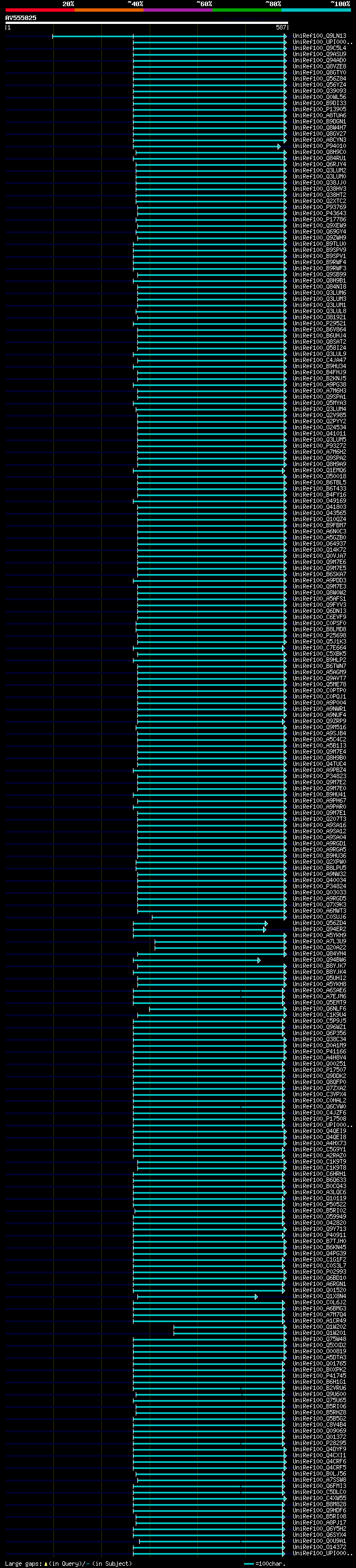This screenshot has height=1568, width=356.
Task: Select hit UniRef100_C0SUJ6
Action: pos(319,917)
